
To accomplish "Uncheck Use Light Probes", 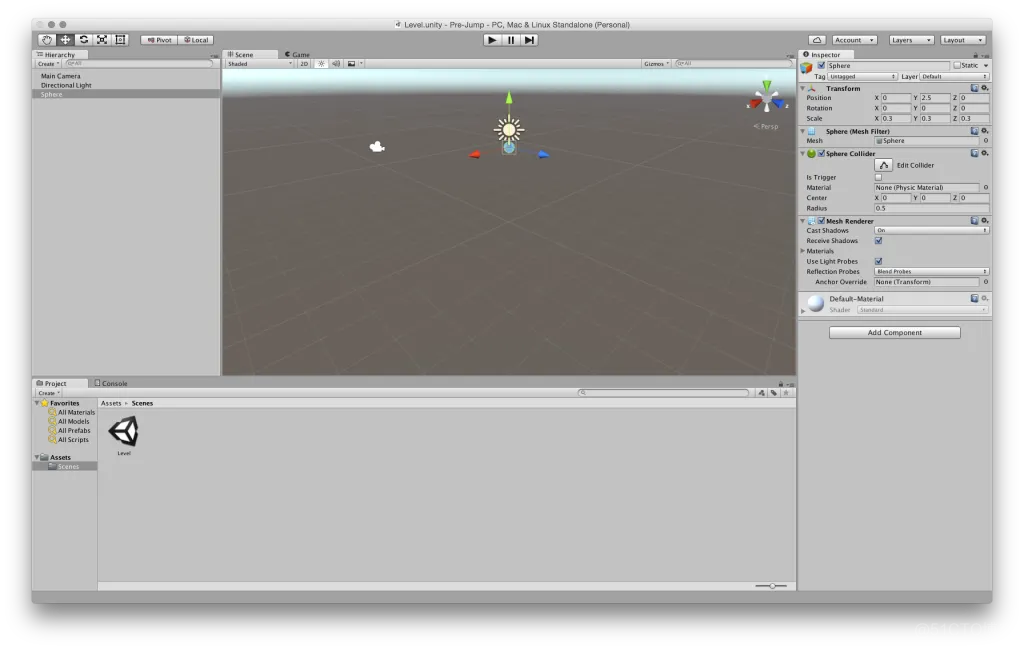I will (878, 261).
